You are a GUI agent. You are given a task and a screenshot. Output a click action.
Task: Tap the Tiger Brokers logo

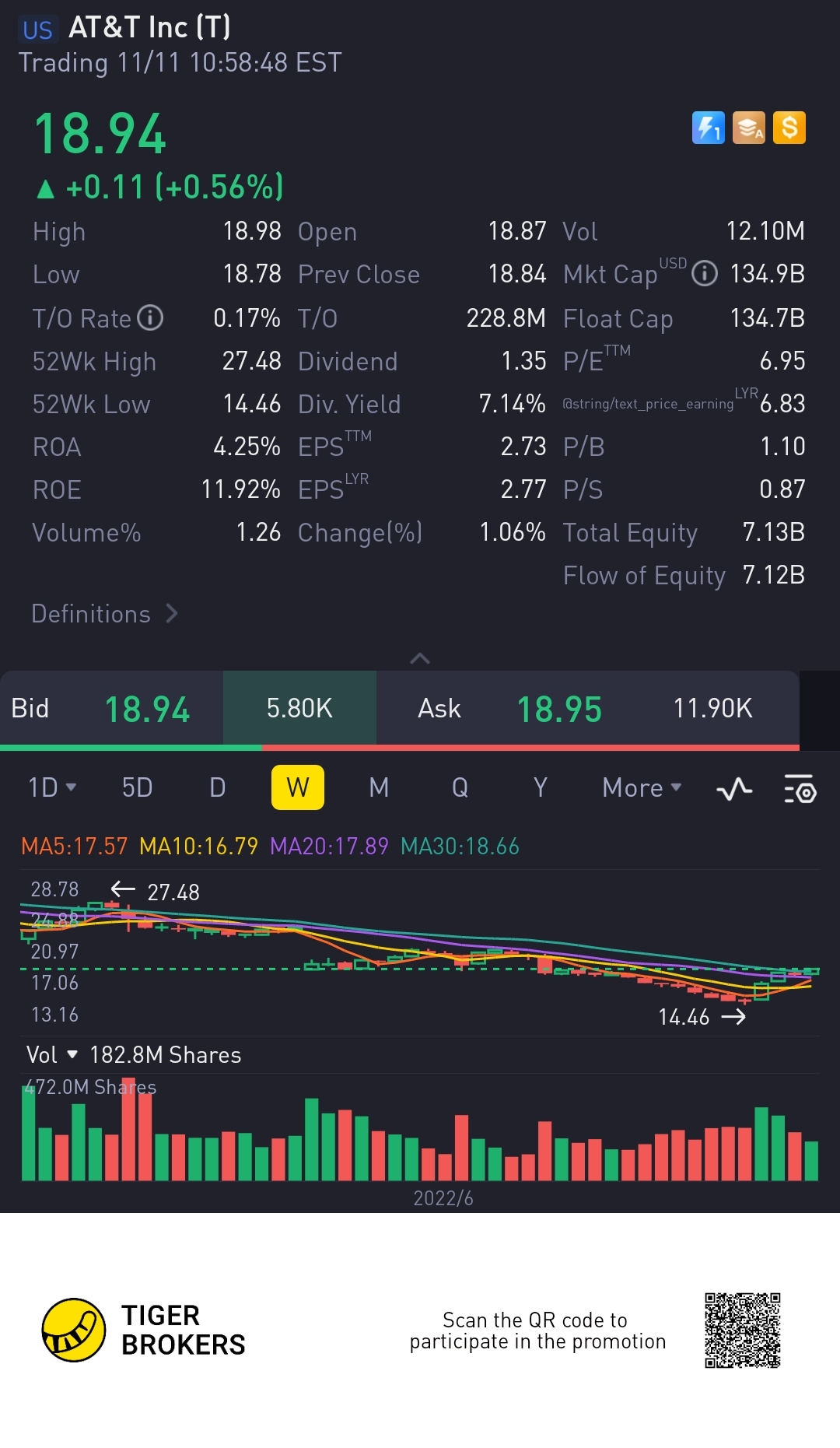coord(144,1330)
